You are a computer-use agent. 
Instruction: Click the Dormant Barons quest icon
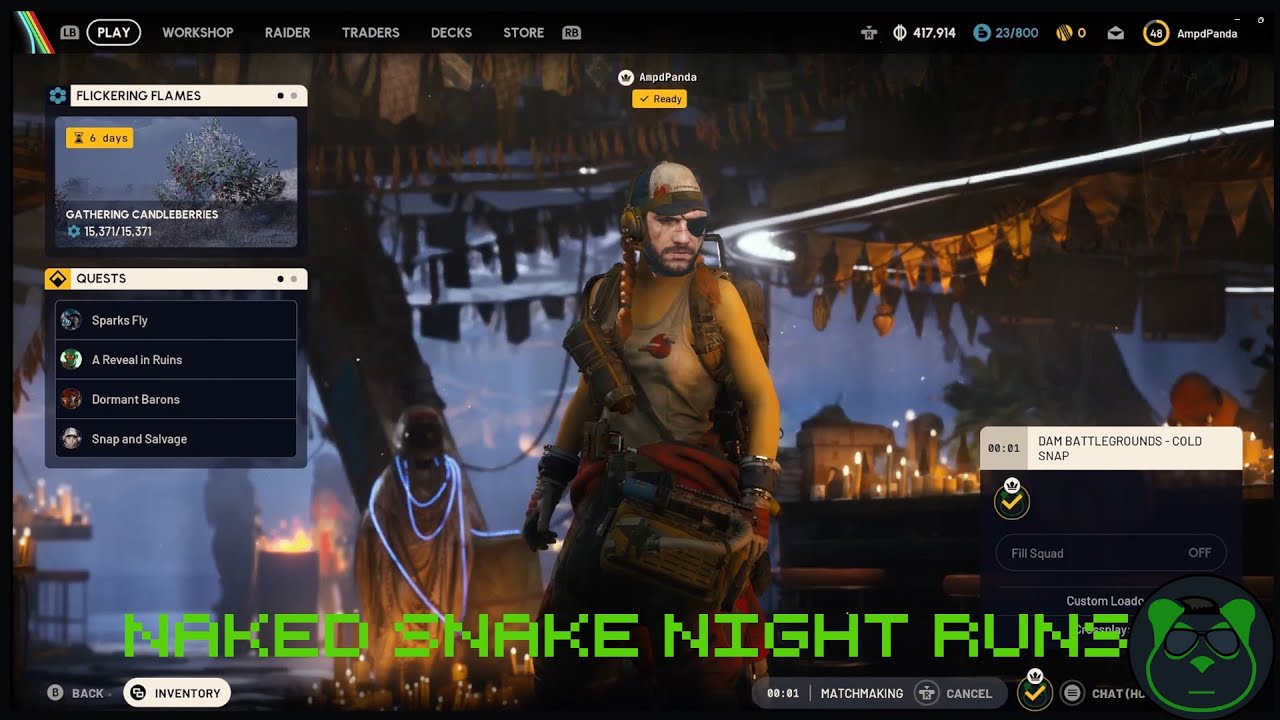pos(71,399)
